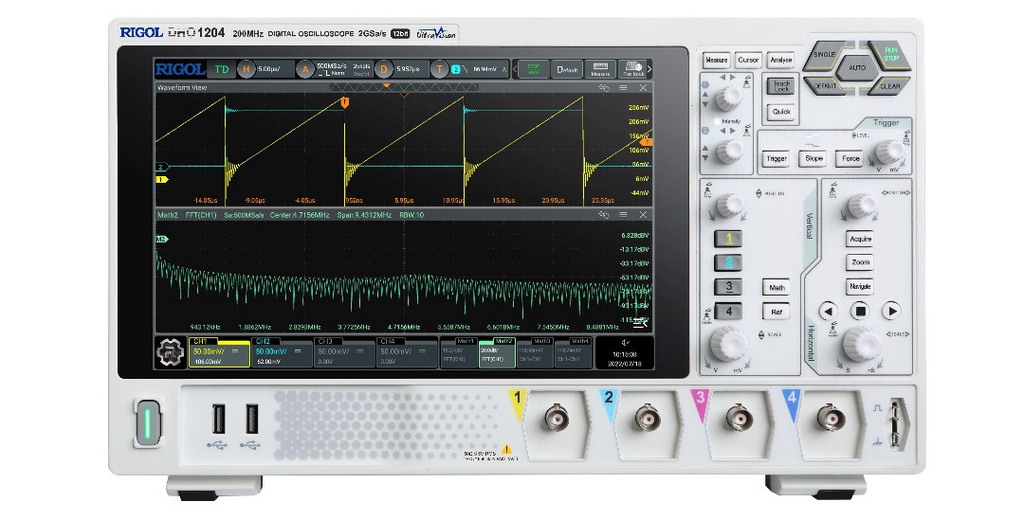Tap the on-screen Default shortcut icon
The width and height of the screenshot is (1024, 520).
[x=566, y=69]
